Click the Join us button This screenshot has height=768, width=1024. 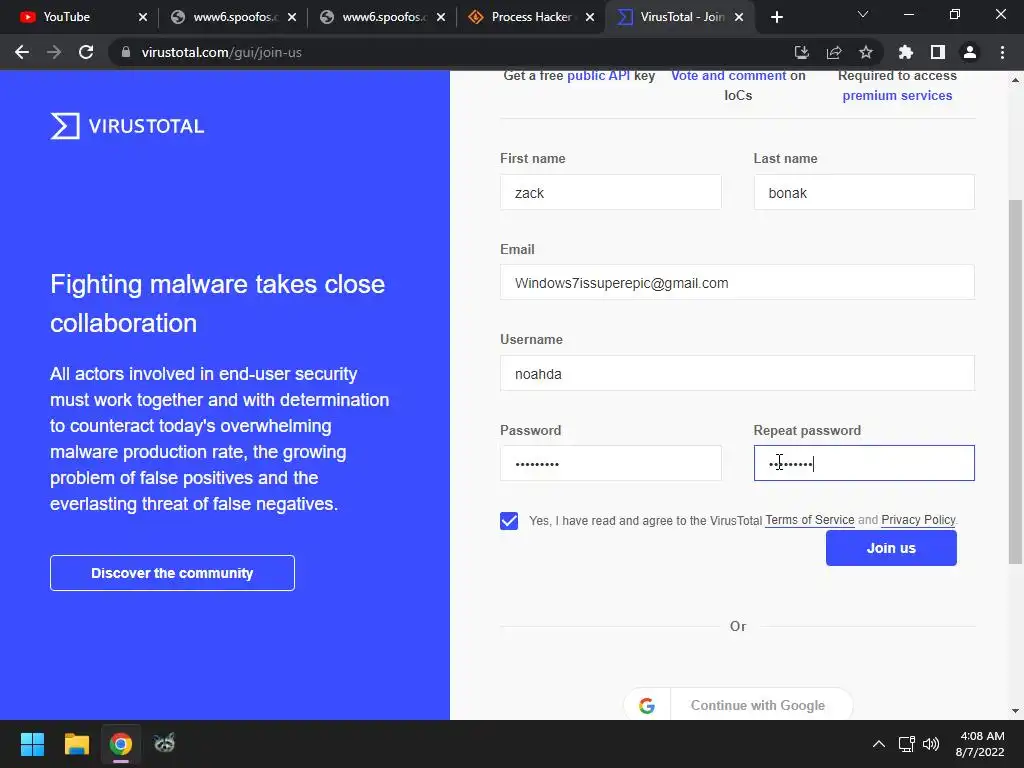(891, 548)
